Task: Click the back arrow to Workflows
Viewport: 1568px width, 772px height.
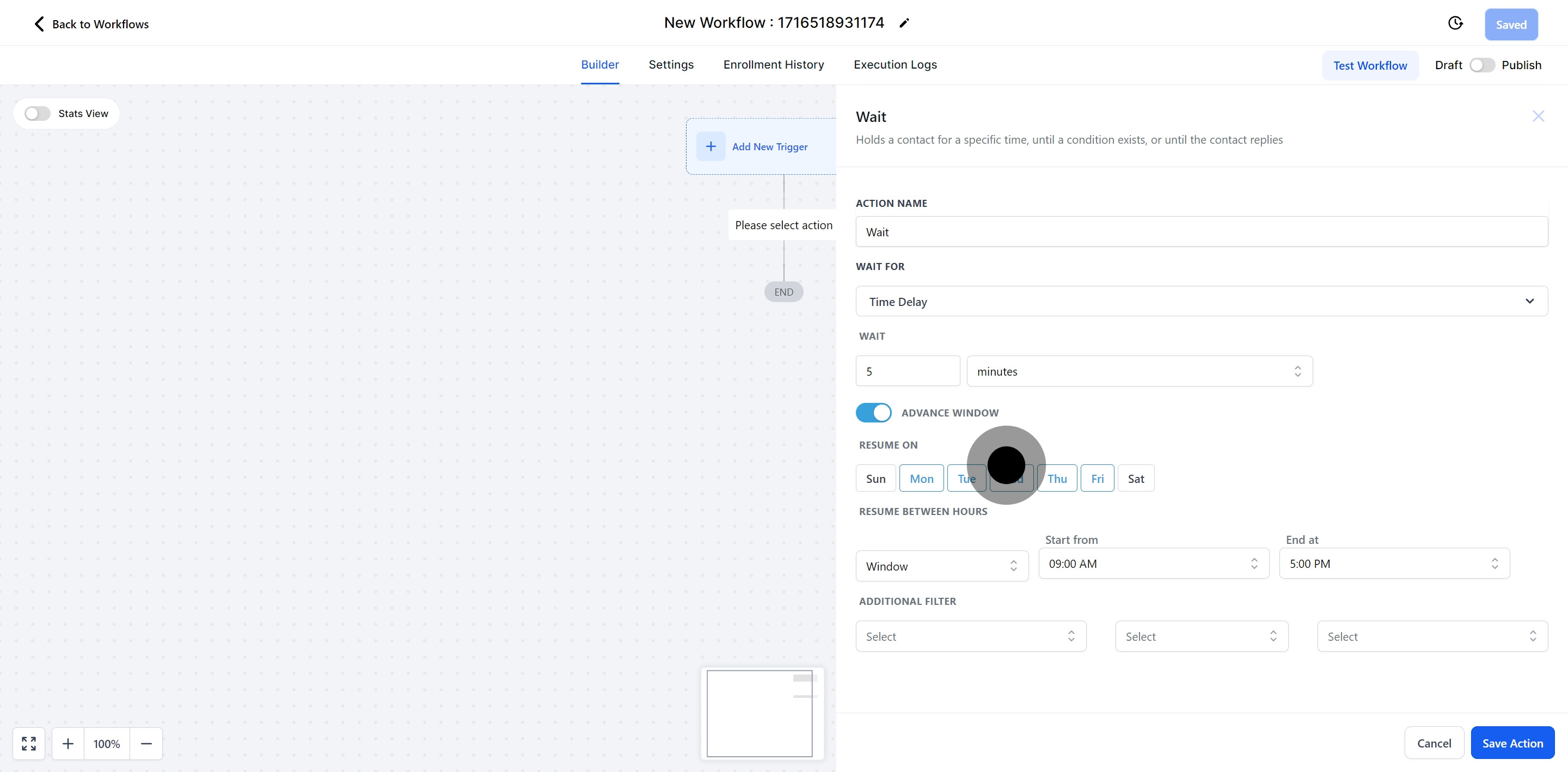Action: tap(39, 24)
